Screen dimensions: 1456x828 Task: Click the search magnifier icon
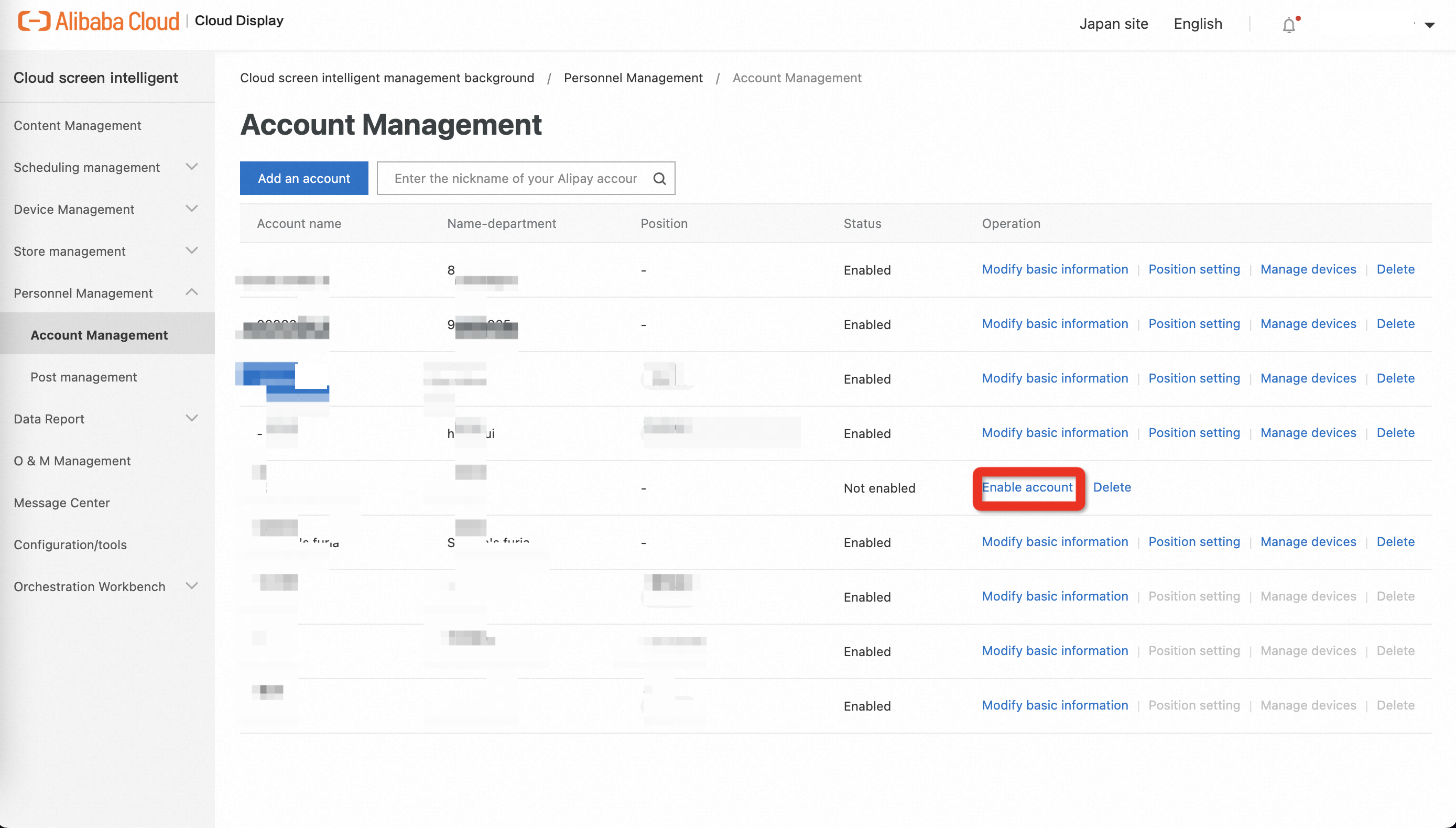pyautogui.click(x=659, y=179)
